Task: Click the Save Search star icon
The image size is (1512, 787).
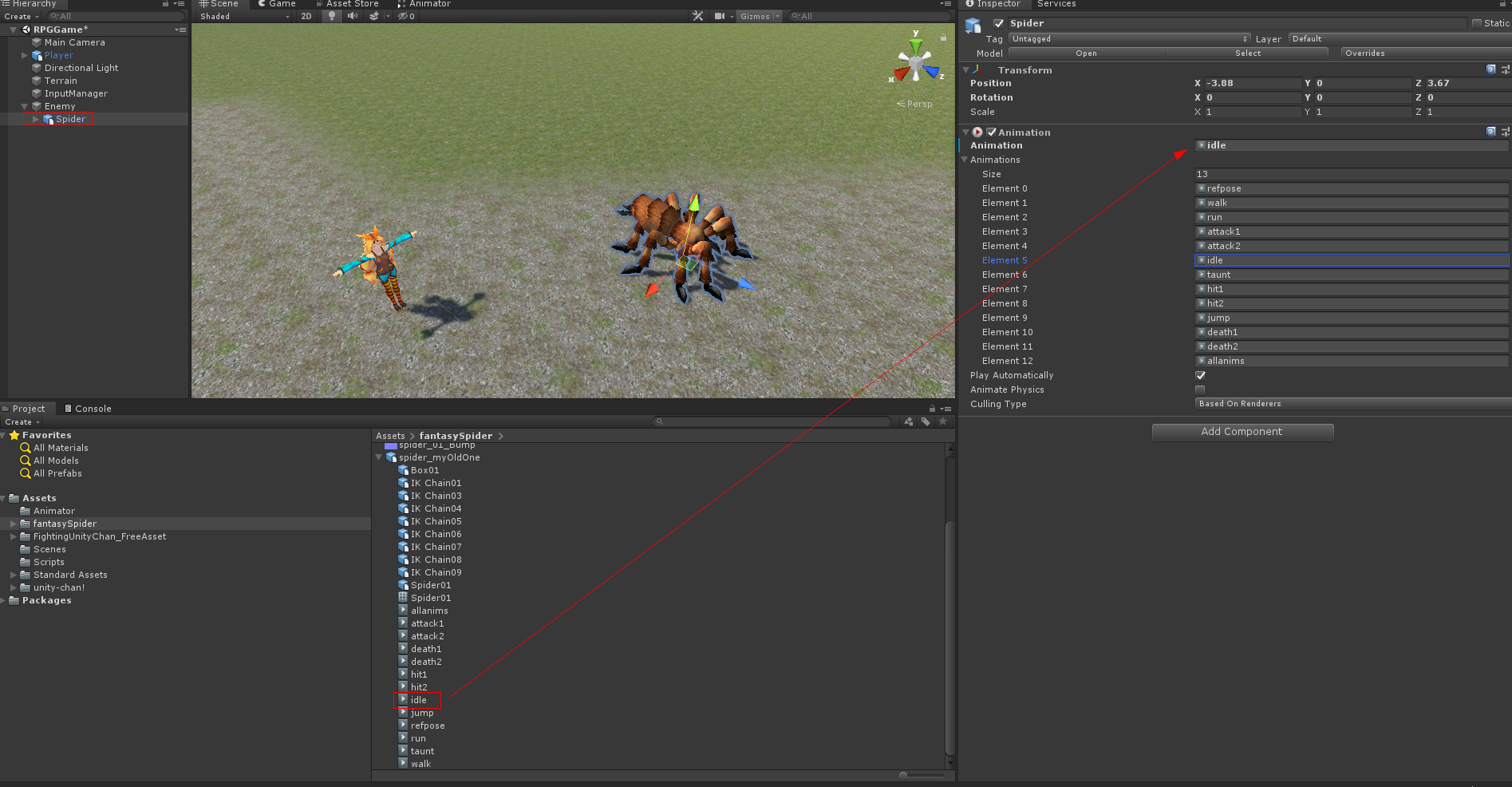Action: (943, 421)
